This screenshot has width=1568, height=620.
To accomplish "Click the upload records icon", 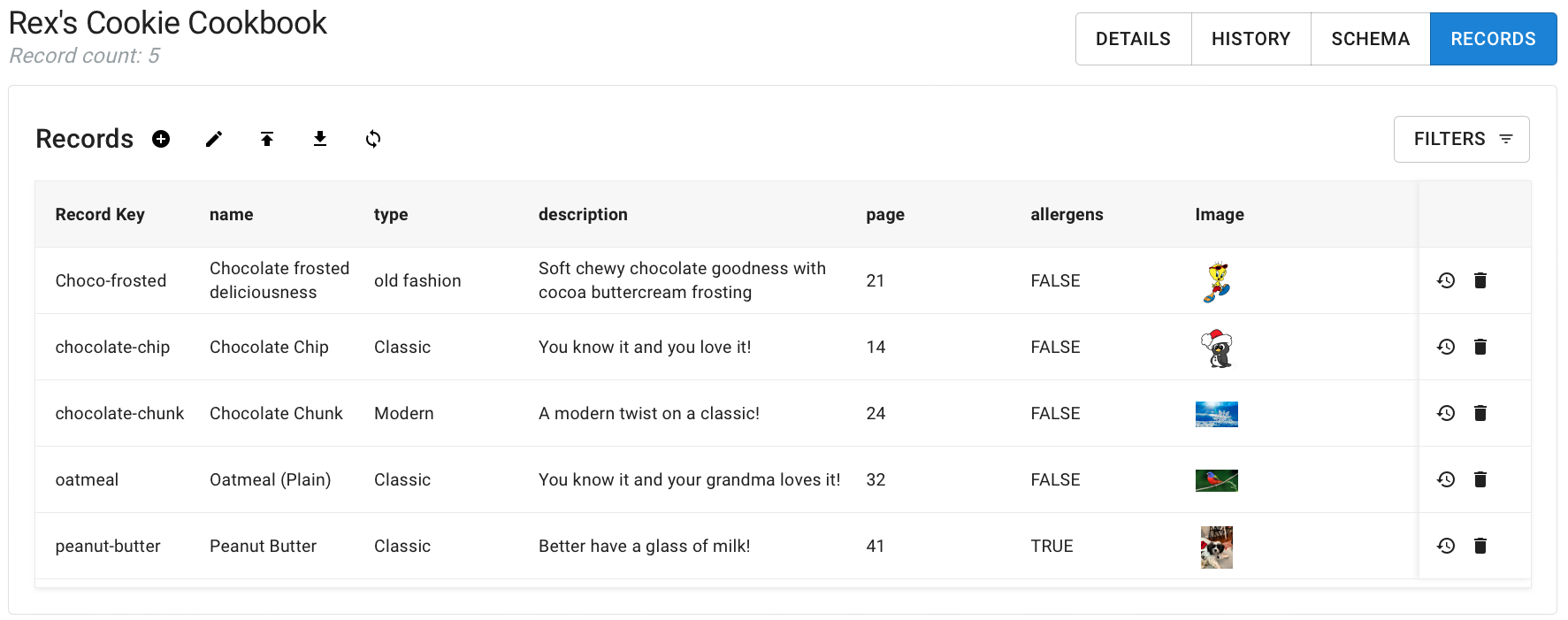I will click(267, 139).
